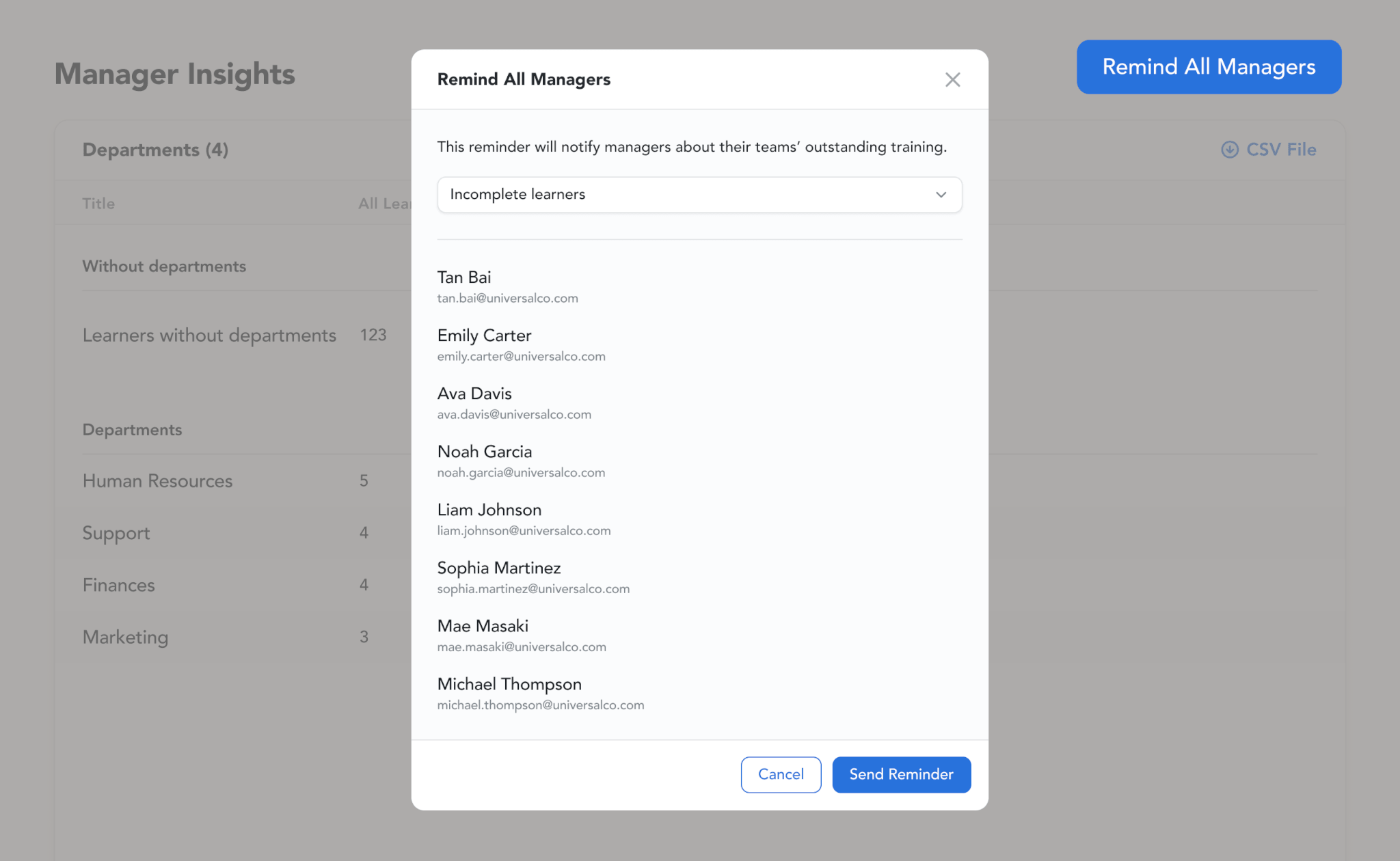Click the CSV File download icon

coord(1229,150)
